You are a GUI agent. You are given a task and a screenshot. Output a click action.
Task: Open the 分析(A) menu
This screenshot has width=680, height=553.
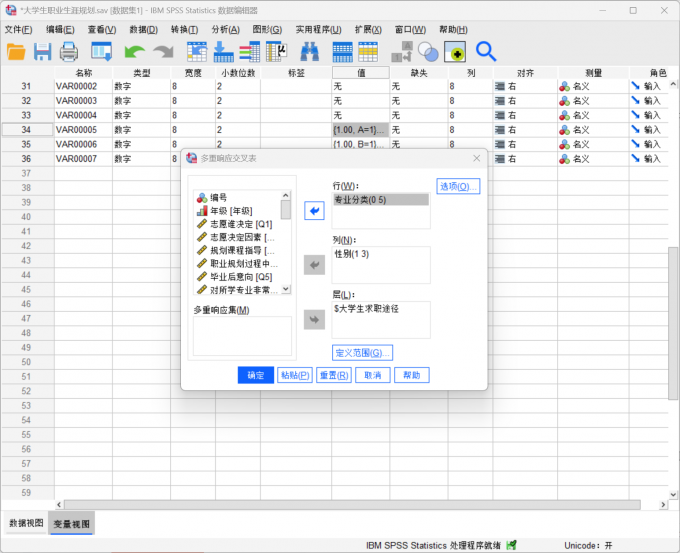(x=226, y=29)
